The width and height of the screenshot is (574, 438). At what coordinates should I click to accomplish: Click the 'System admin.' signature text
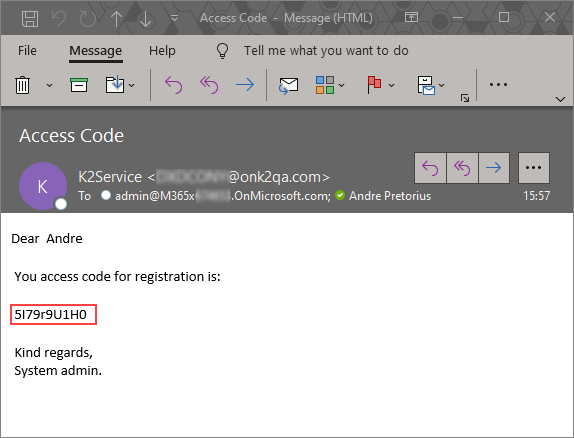click(x=58, y=371)
